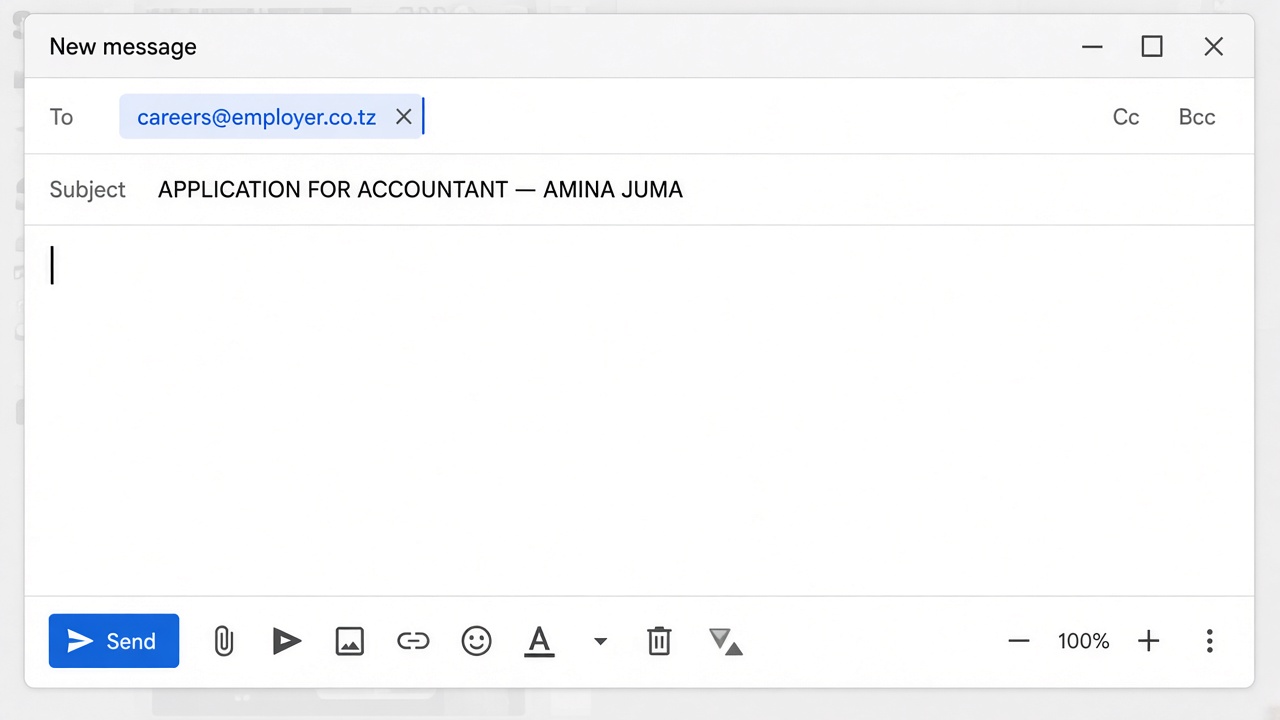This screenshot has height=720, width=1280.
Task: Minimize the New message window
Action: tap(1092, 47)
